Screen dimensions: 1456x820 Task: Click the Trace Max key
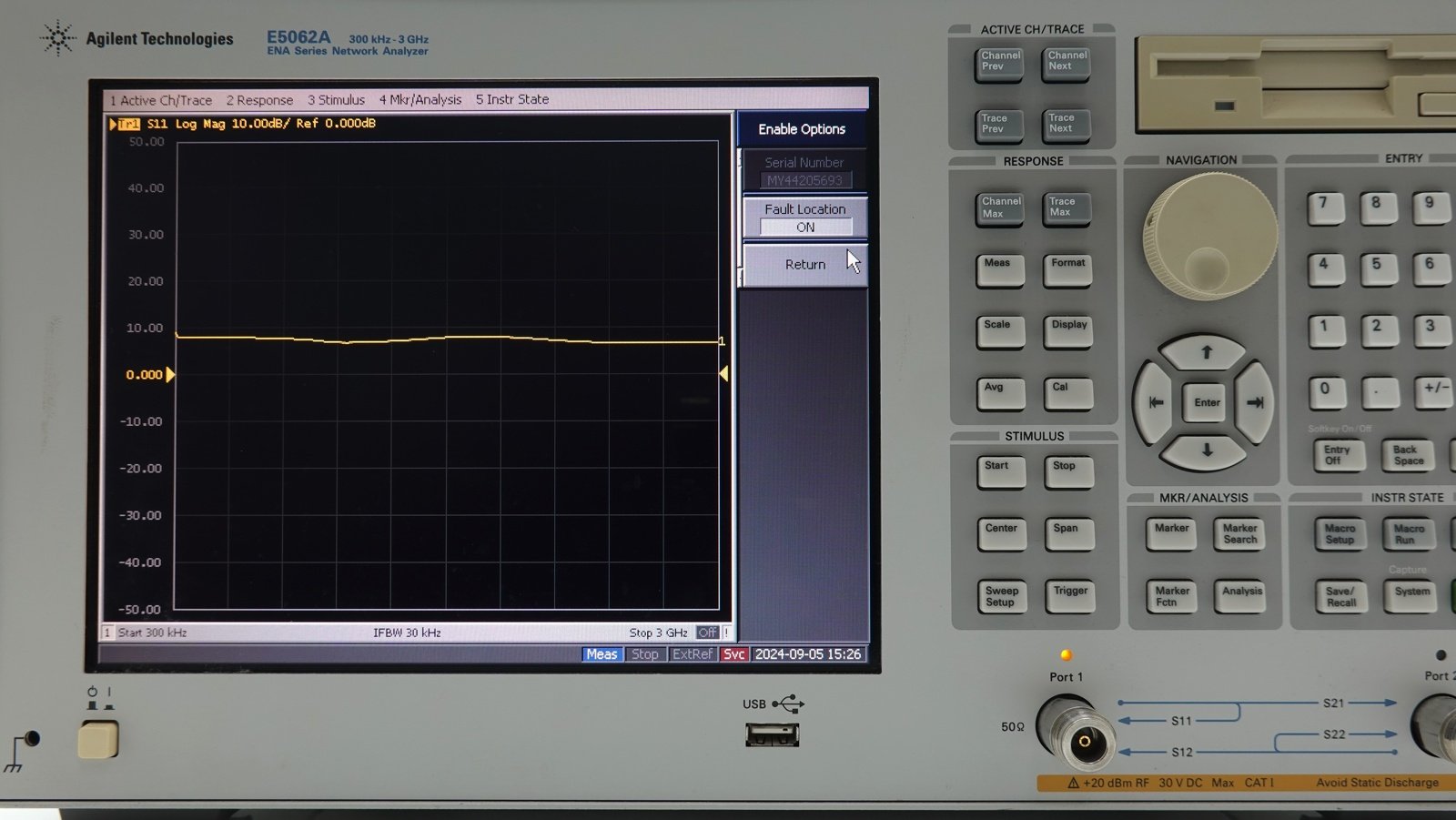pyautogui.click(x=1067, y=208)
